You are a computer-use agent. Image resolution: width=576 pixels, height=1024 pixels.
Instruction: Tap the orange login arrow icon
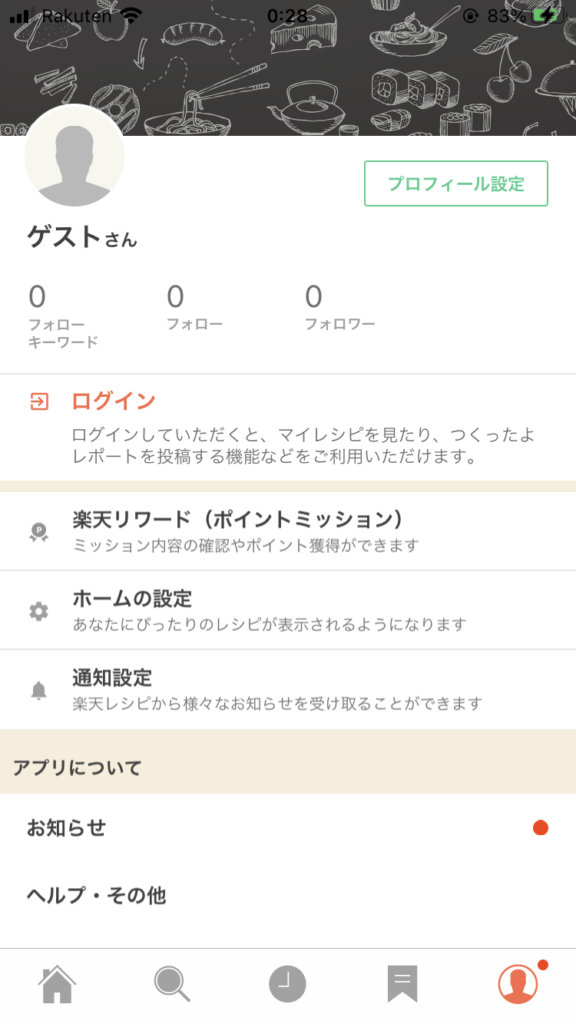tap(39, 401)
